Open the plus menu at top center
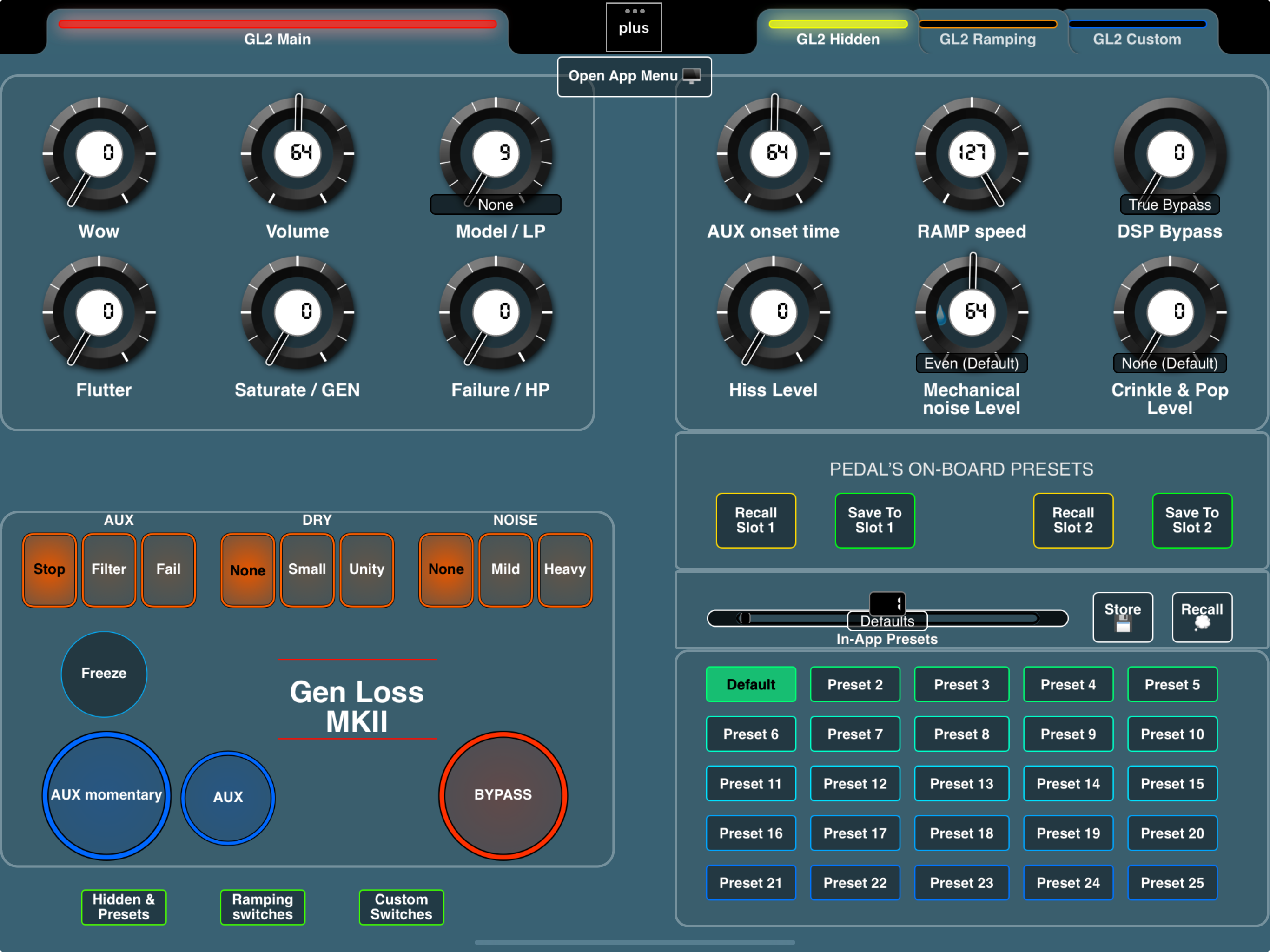Viewport: 1270px width, 952px height. coord(634,27)
